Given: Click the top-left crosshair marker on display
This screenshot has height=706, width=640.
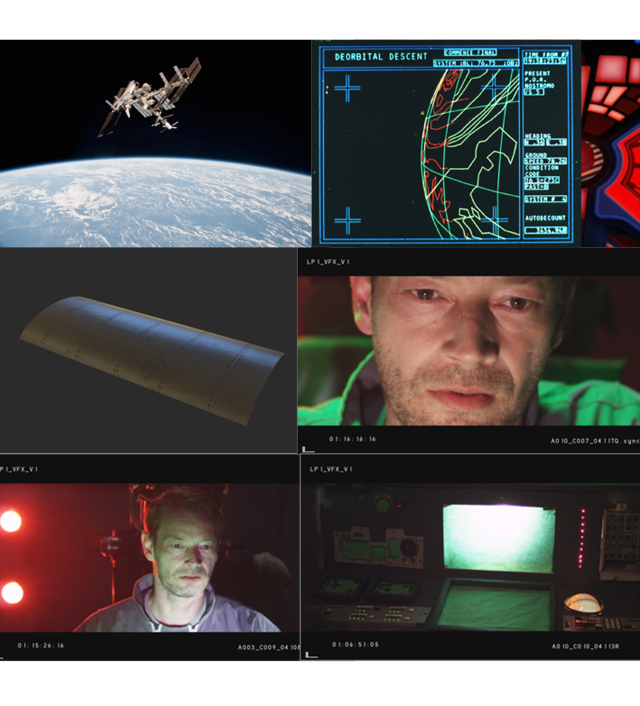Looking at the screenshot, I should pyautogui.click(x=346, y=89).
